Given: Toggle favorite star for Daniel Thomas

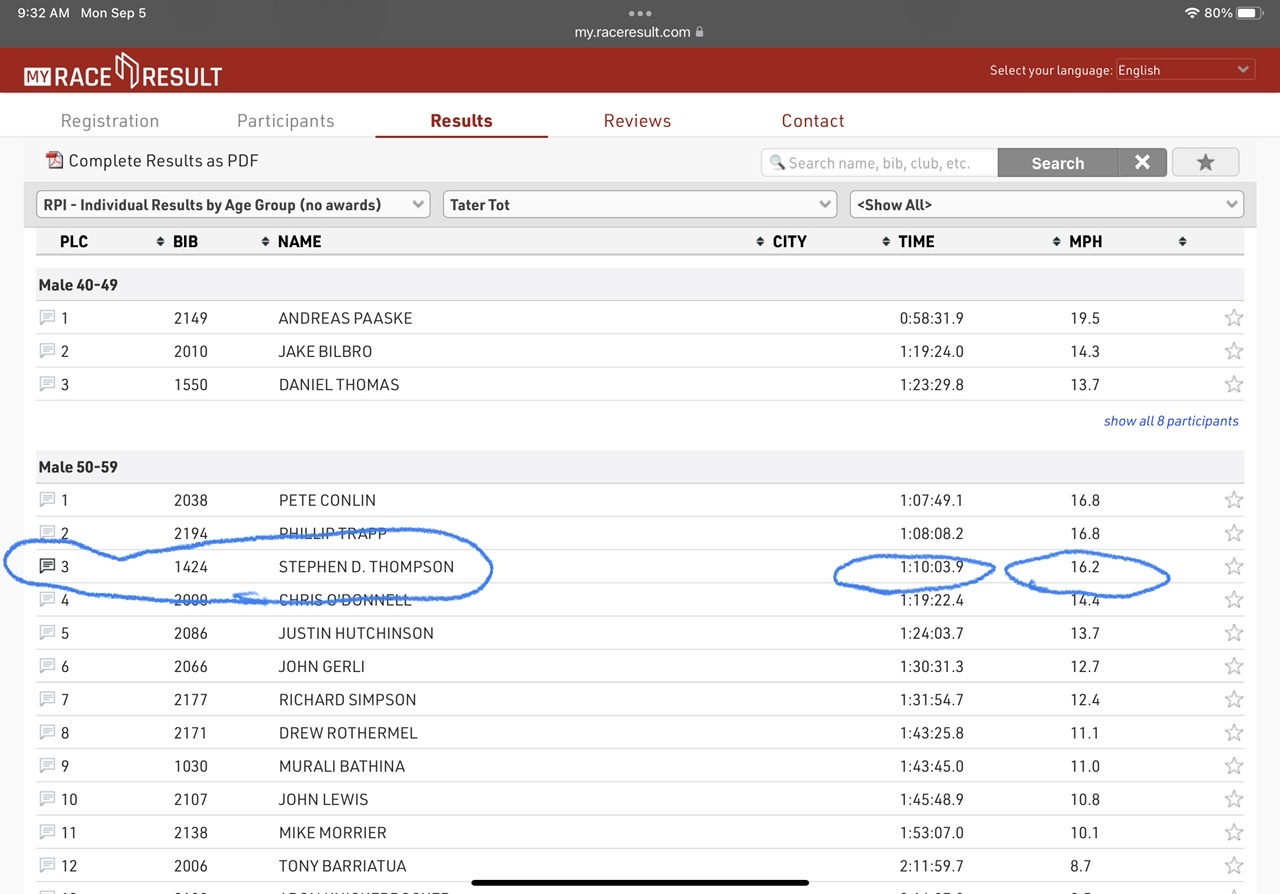Looking at the screenshot, I should (x=1234, y=384).
